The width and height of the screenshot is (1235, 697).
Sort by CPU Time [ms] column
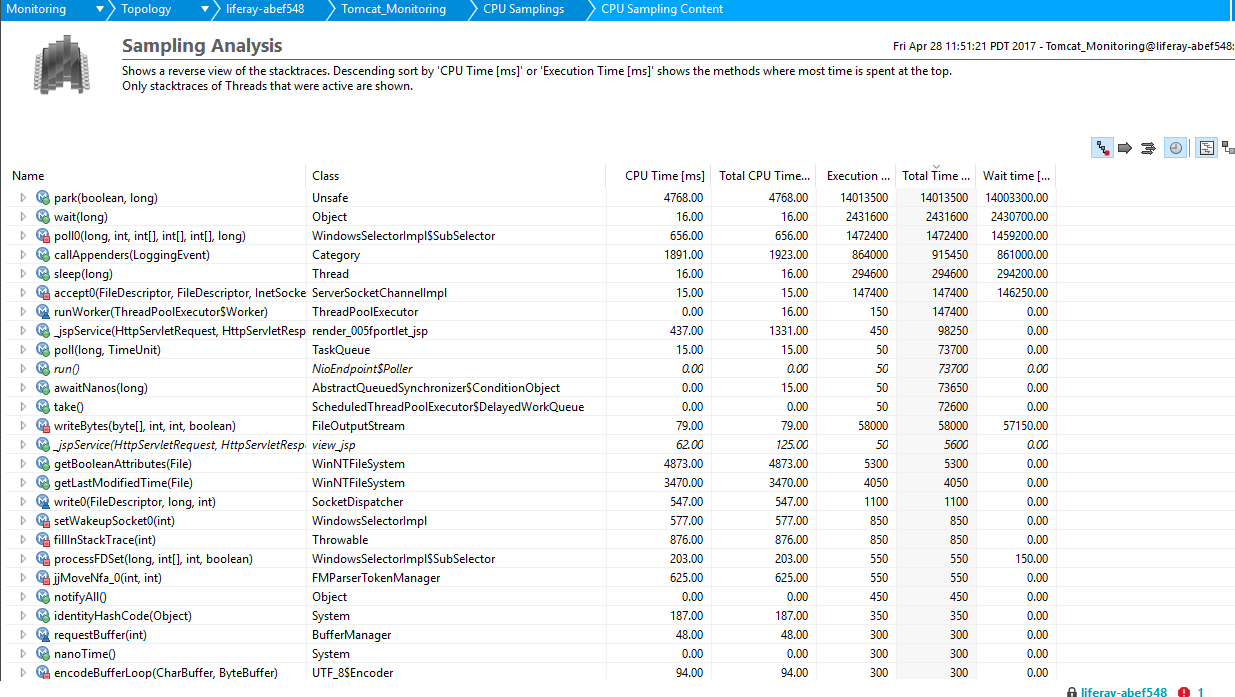[x=665, y=176]
